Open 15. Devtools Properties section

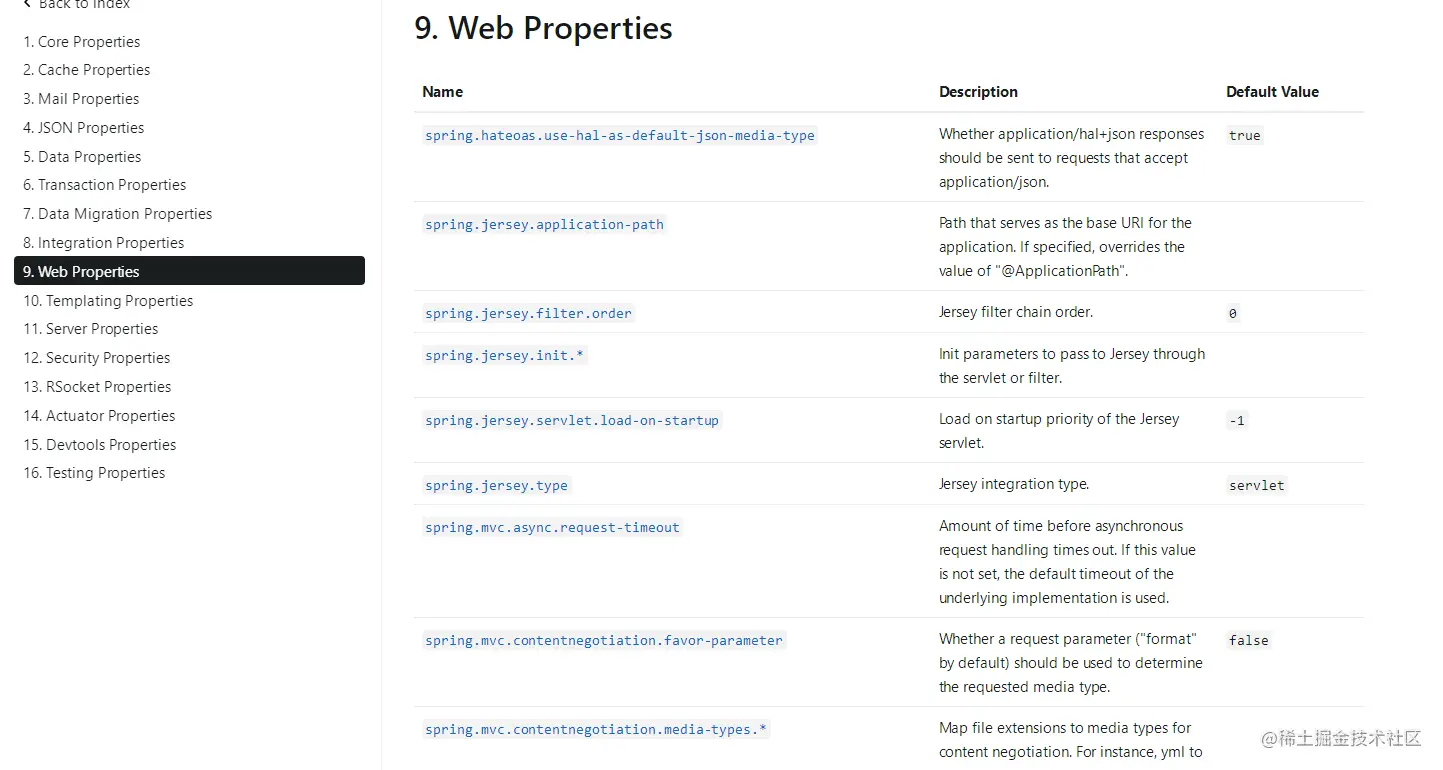point(100,445)
